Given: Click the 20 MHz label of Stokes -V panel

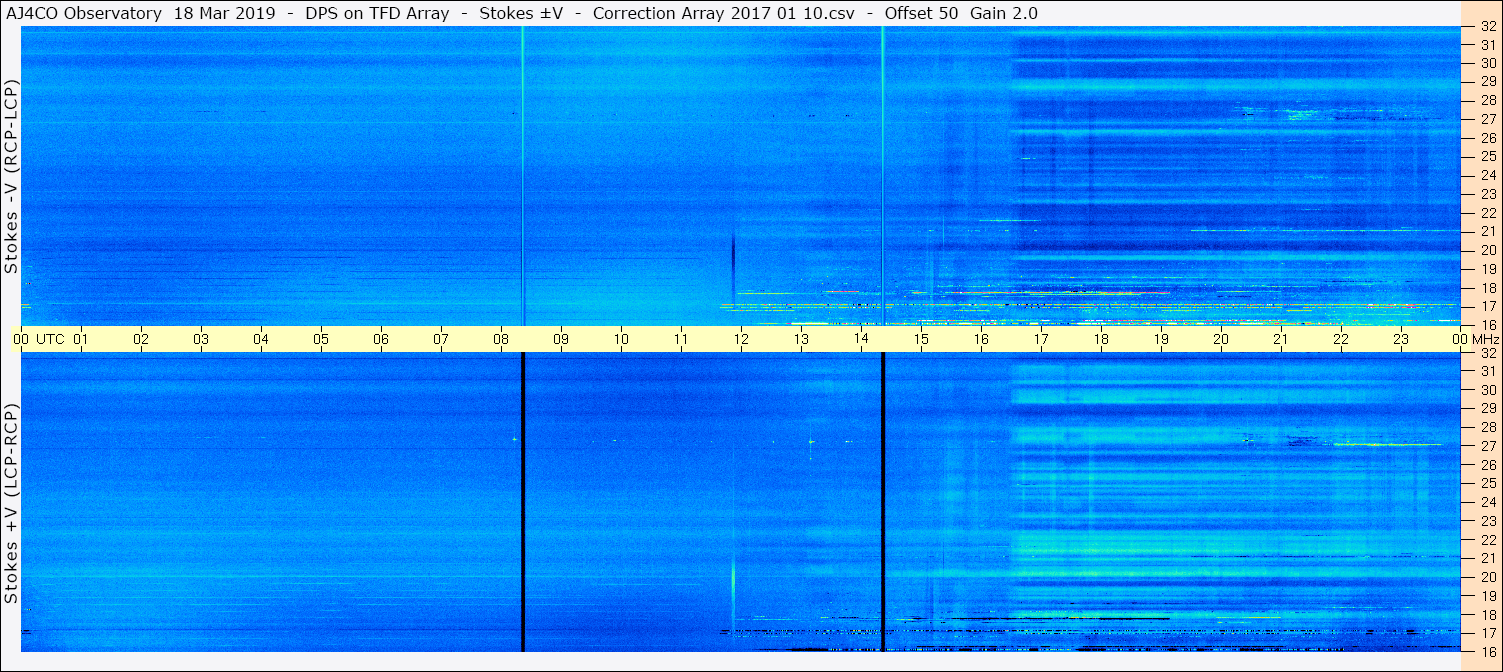Looking at the screenshot, I should pos(1488,250).
